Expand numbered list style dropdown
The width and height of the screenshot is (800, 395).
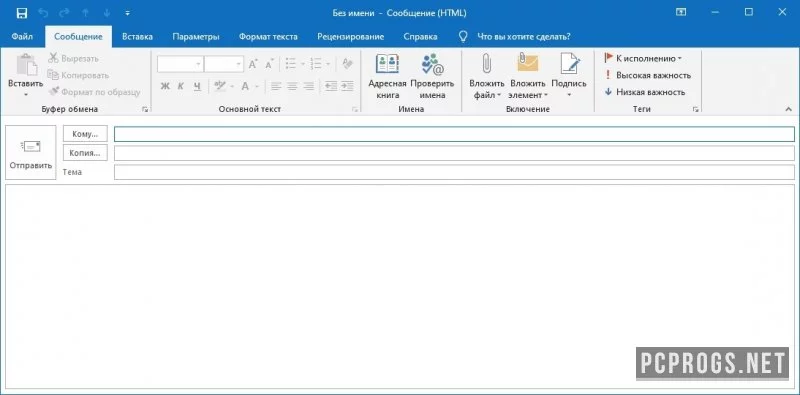[x=328, y=64]
